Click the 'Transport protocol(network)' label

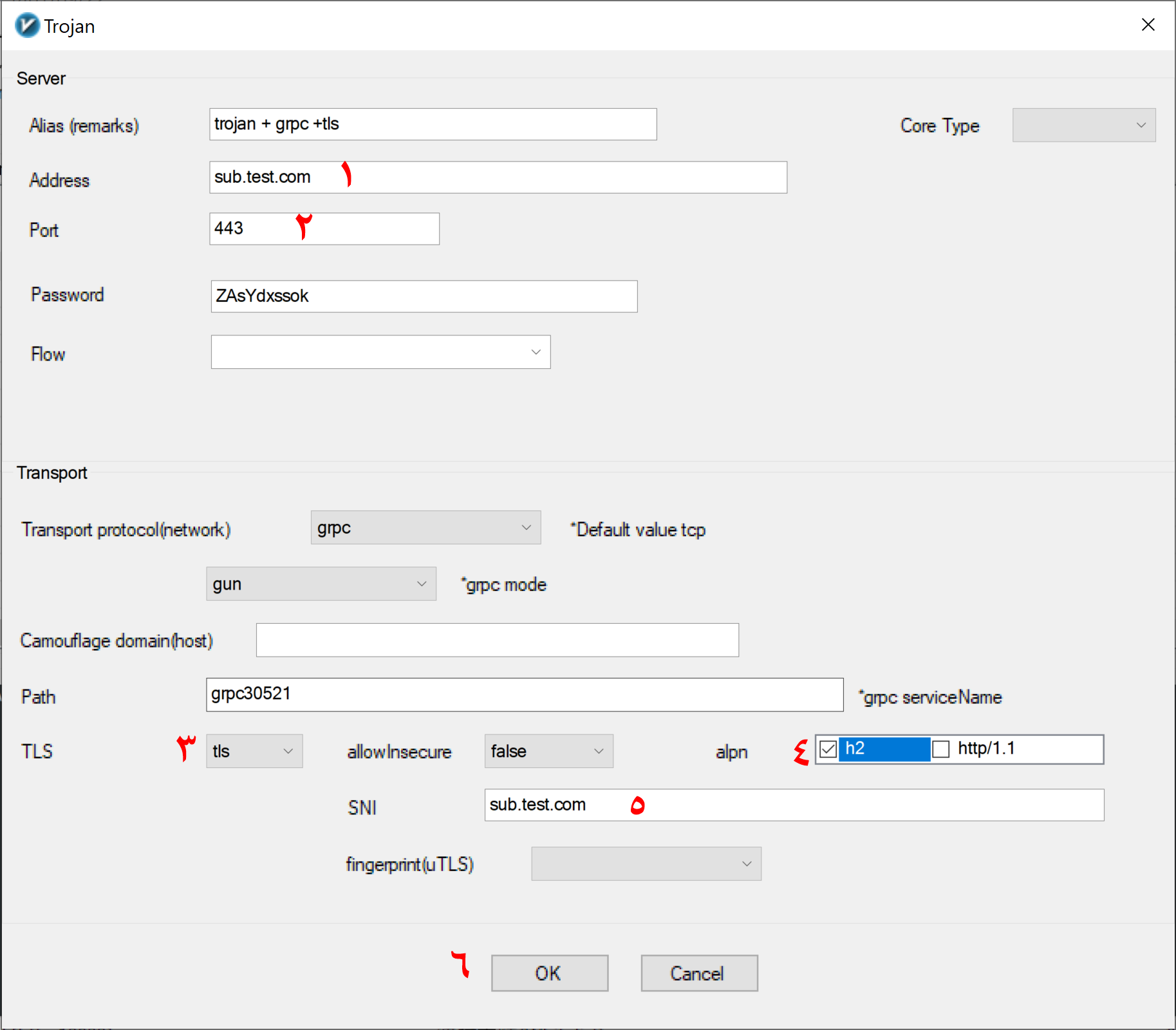[126, 530]
